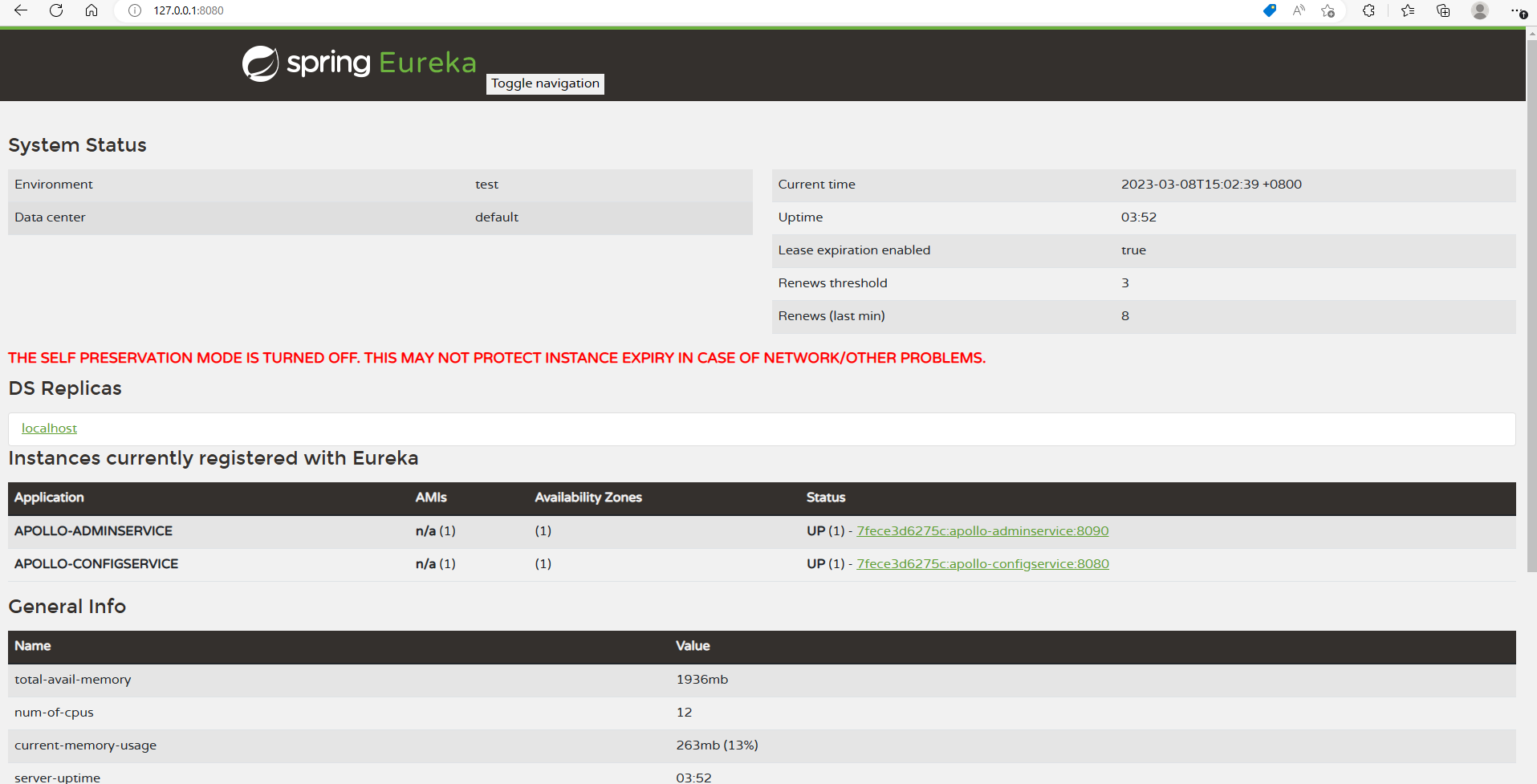Reload the page with the refresh icon

tap(56, 10)
